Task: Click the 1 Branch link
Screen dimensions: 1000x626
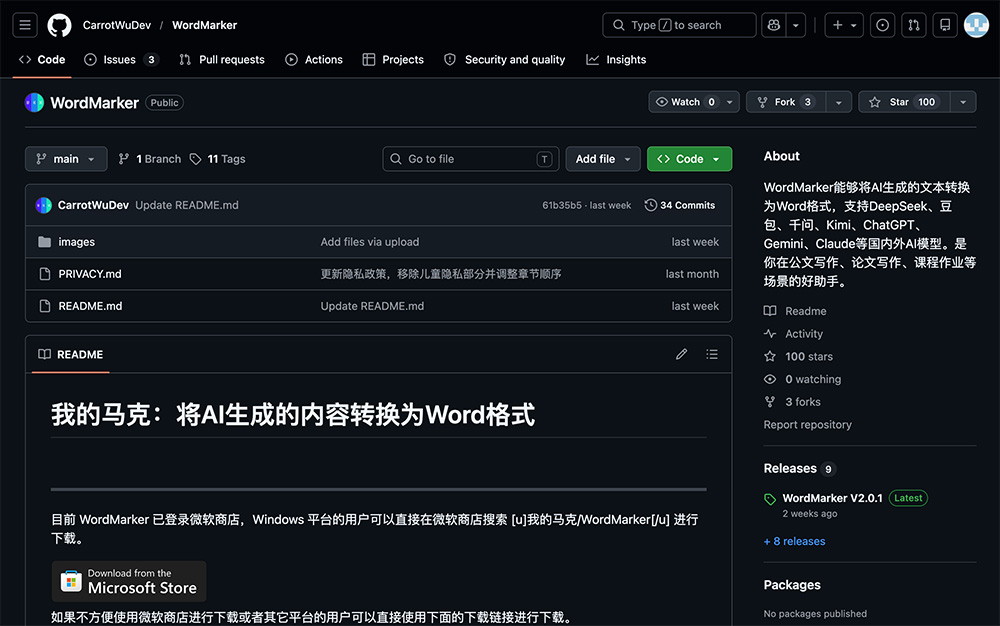Action: 151,159
